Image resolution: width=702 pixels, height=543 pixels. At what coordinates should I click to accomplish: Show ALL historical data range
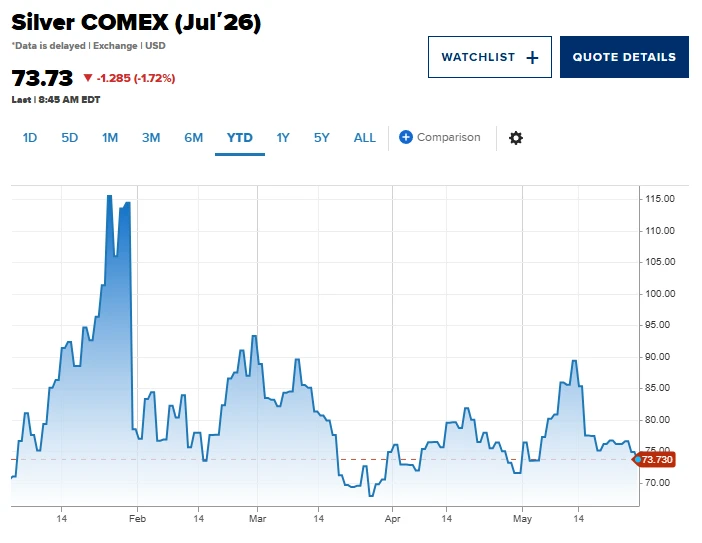tap(364, 137)
